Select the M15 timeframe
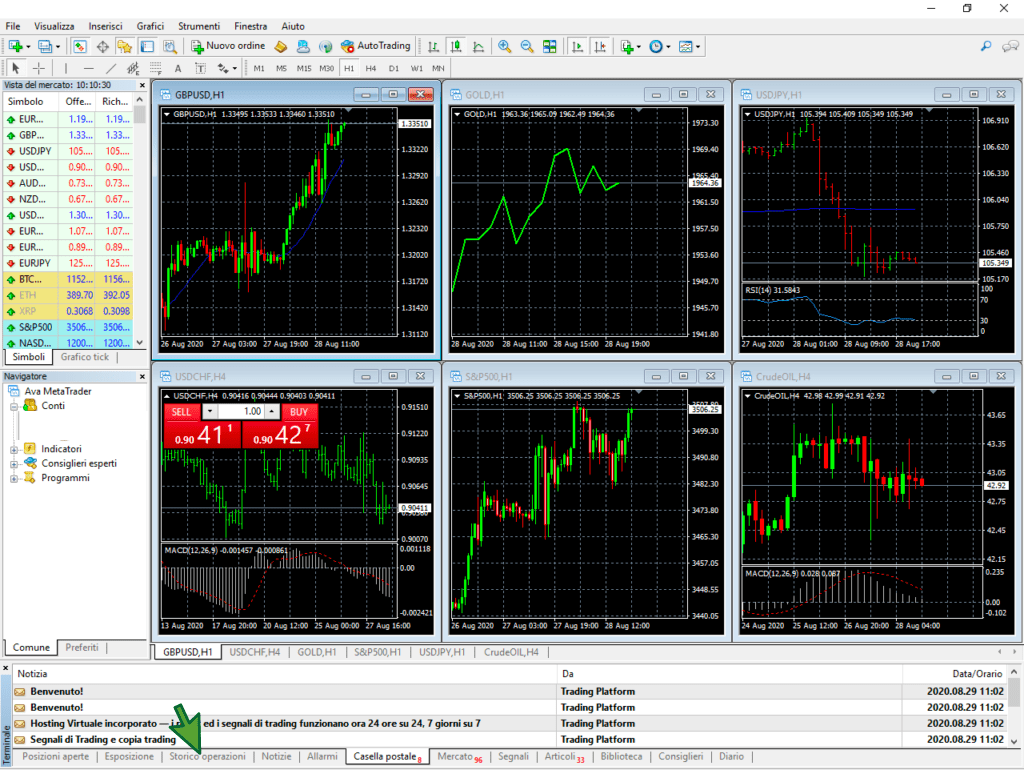 tap(304, 68)
